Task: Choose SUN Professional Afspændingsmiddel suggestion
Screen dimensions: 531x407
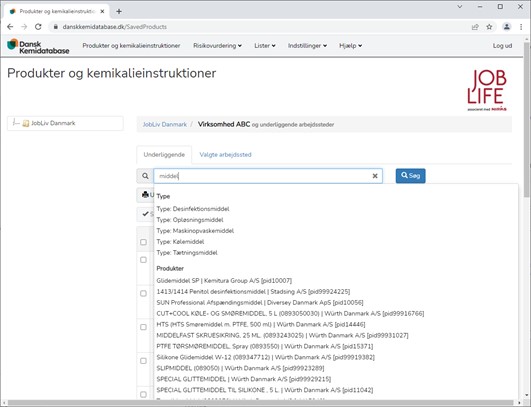Action: click(260, 302)
